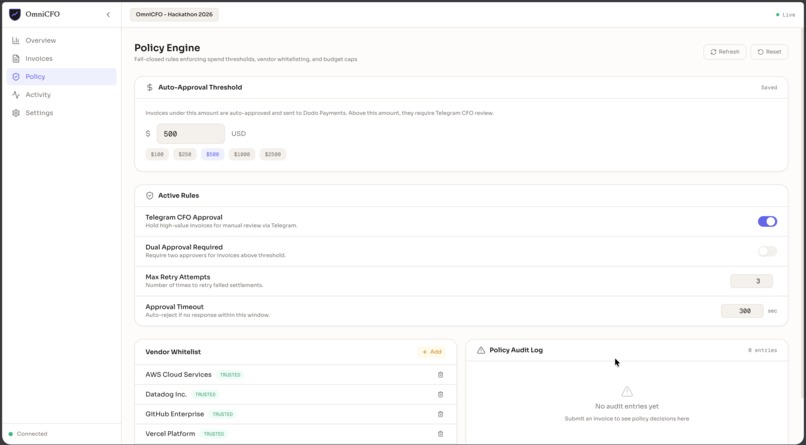Delete GitHub Enterprise with its trash icon
Image resolution: width=806 pixels, height=445 pixels.
(x=441, y=414)
